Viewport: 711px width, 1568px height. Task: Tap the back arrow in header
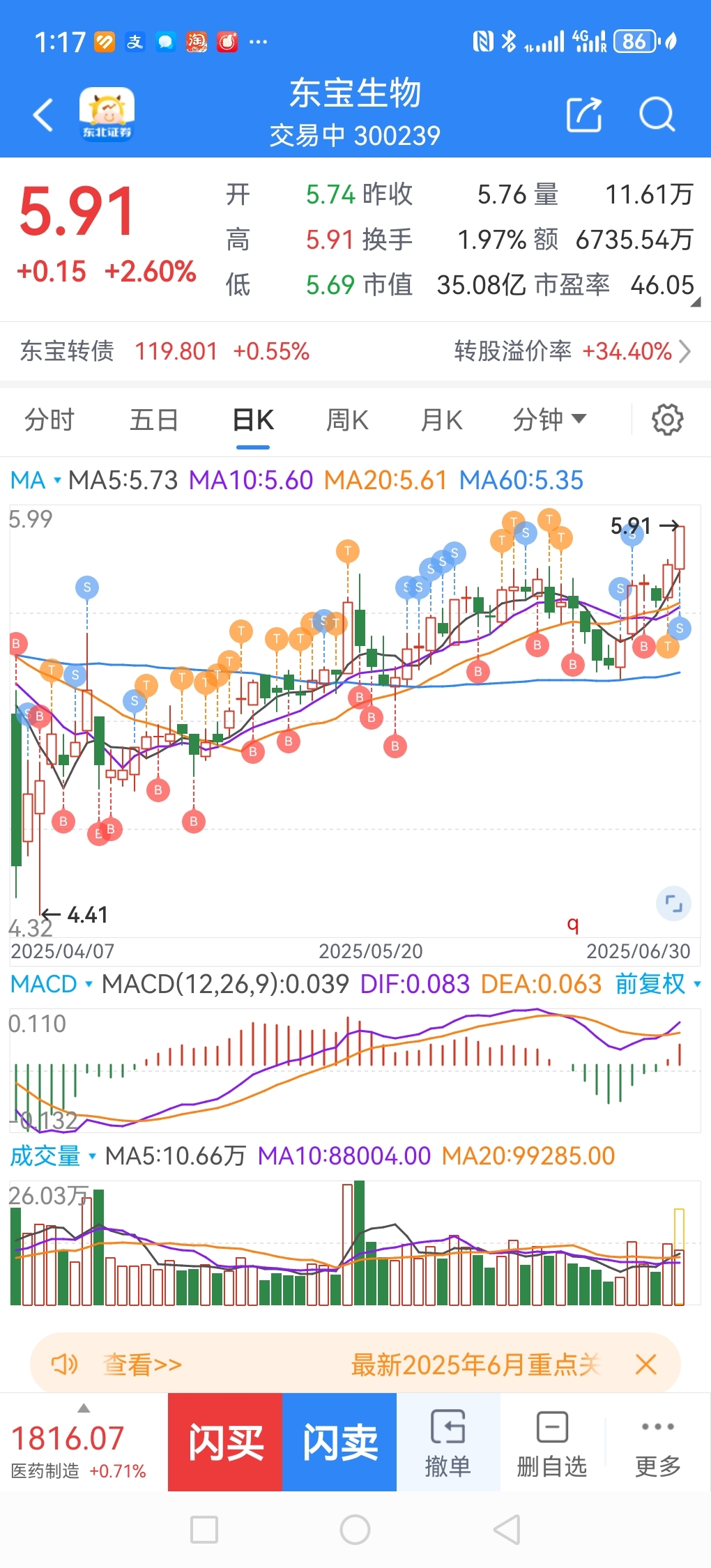[x=43, y=115]
